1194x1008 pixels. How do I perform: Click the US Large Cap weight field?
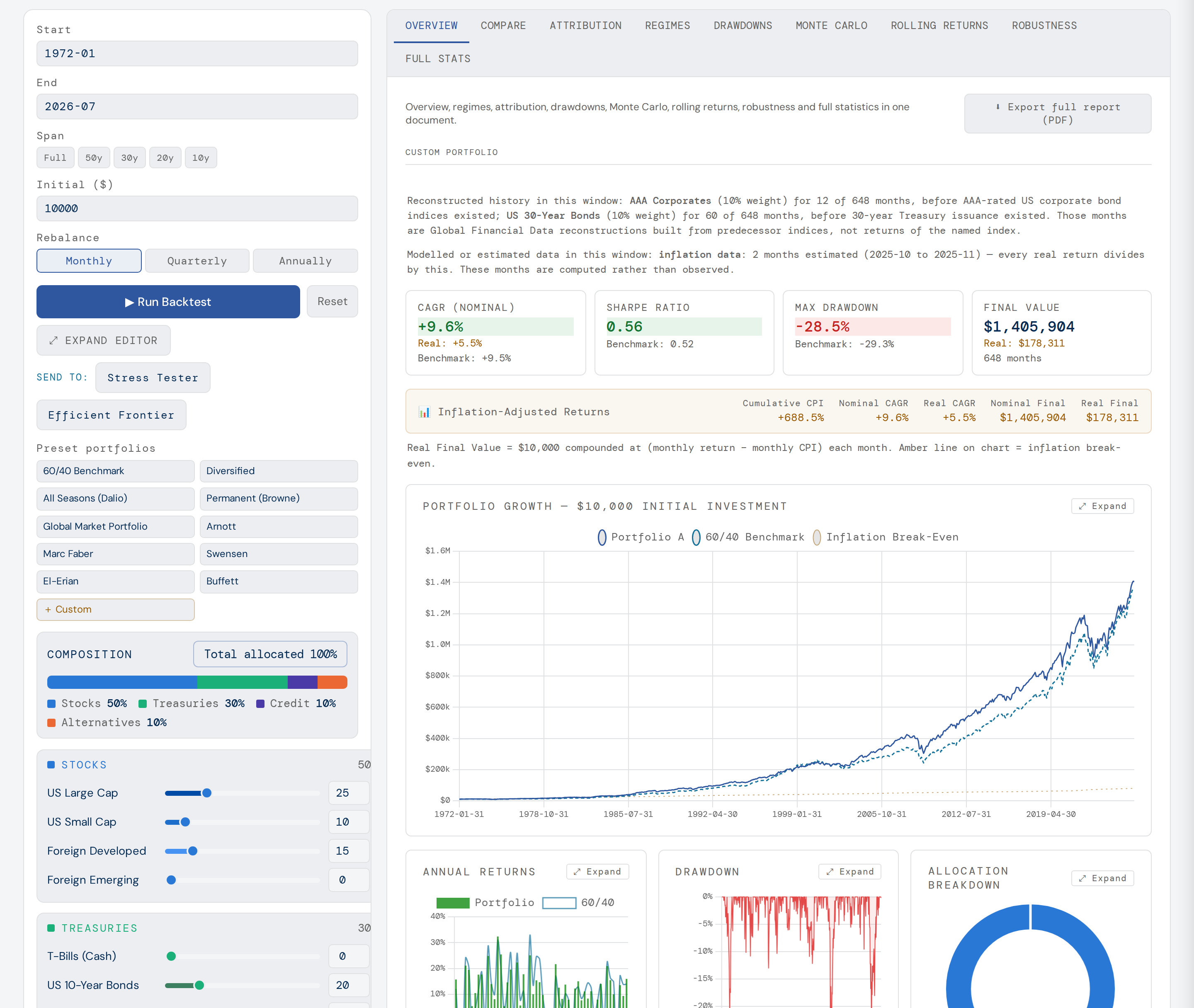pyautogui.click(x=349, y=793)
